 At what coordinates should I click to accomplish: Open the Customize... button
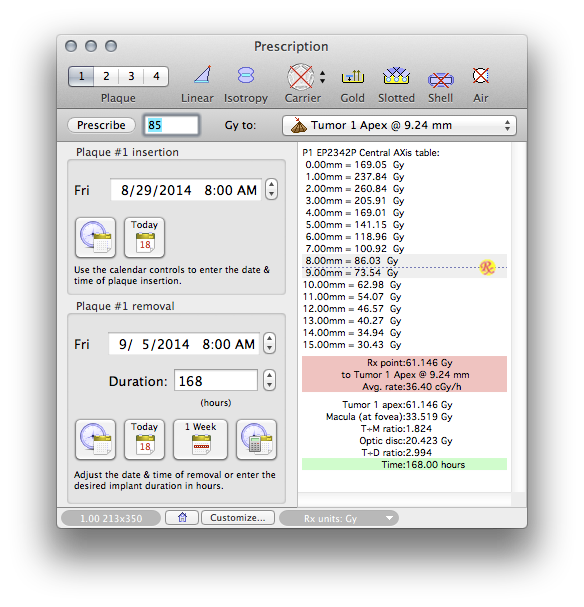pos(238,518)
